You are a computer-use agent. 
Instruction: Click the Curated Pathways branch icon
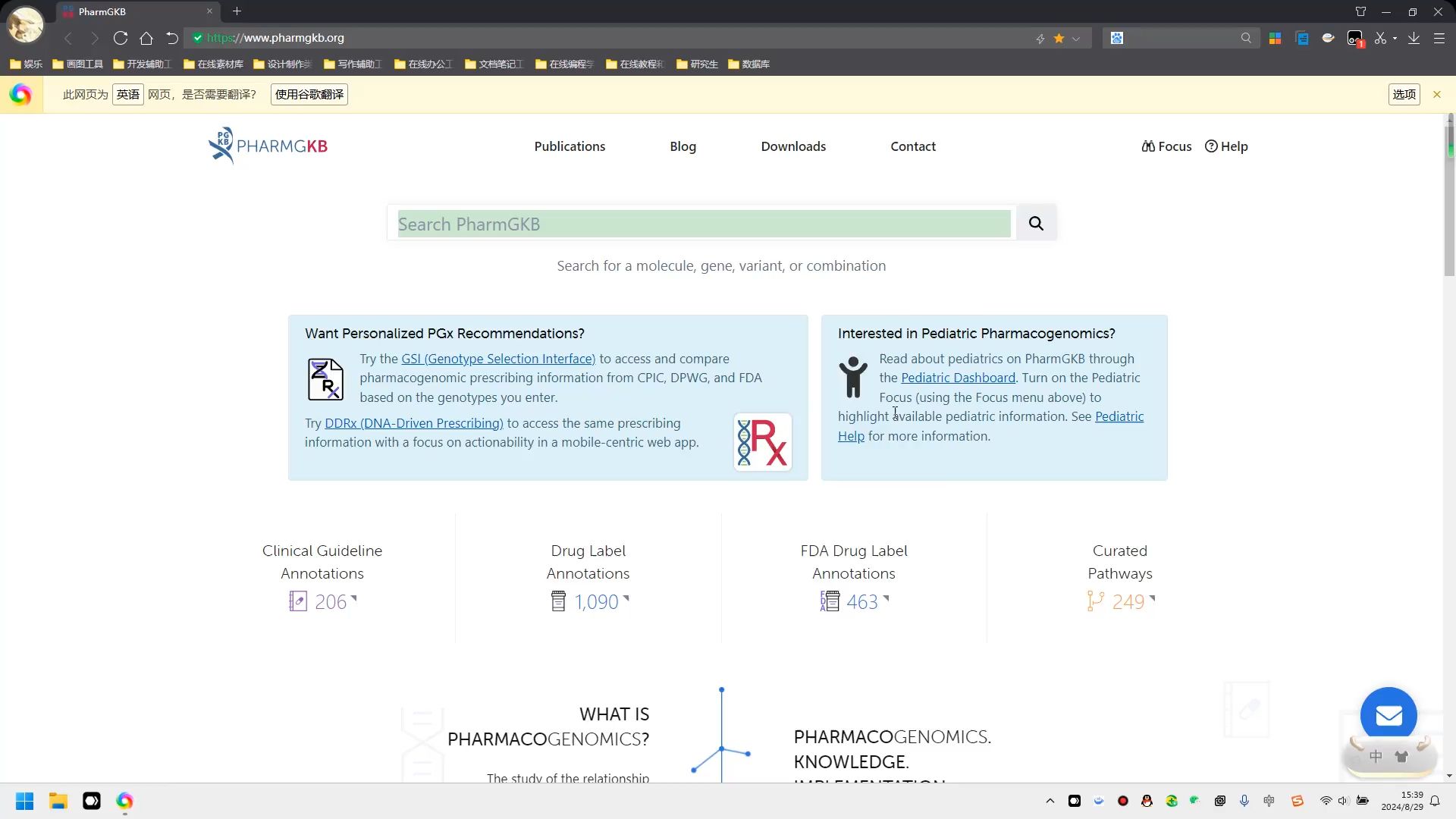tap(1095, 601)
